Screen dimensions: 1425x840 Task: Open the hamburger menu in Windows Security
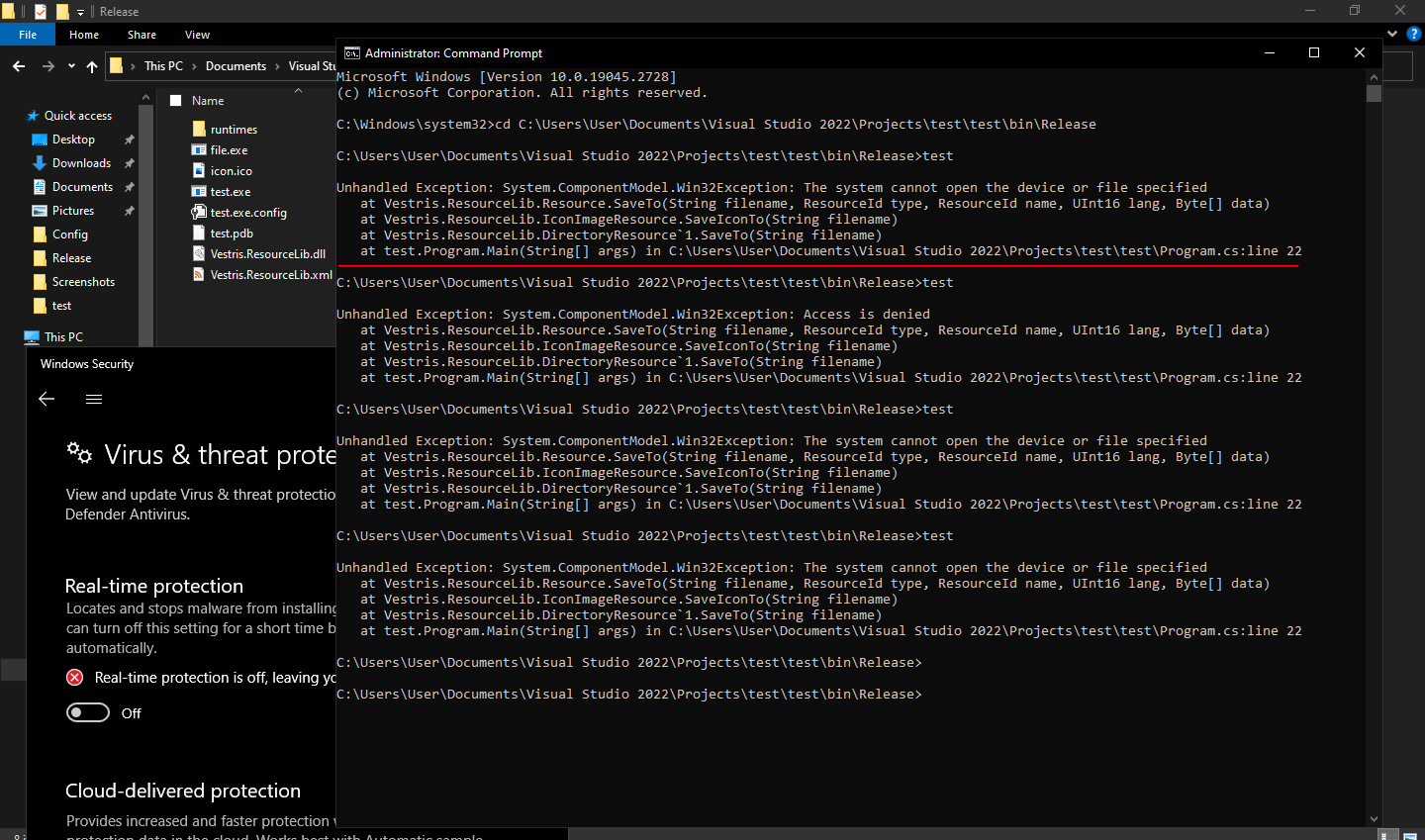tap(94, 399)
